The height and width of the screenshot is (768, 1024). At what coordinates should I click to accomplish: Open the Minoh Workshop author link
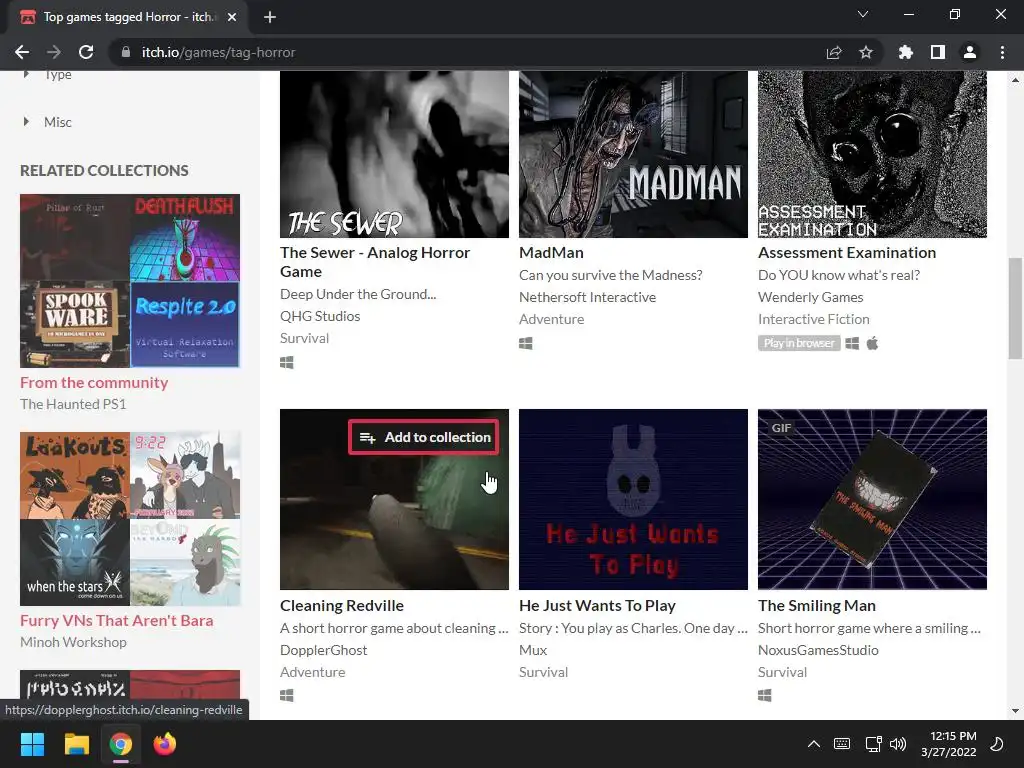tap(73, 642)
